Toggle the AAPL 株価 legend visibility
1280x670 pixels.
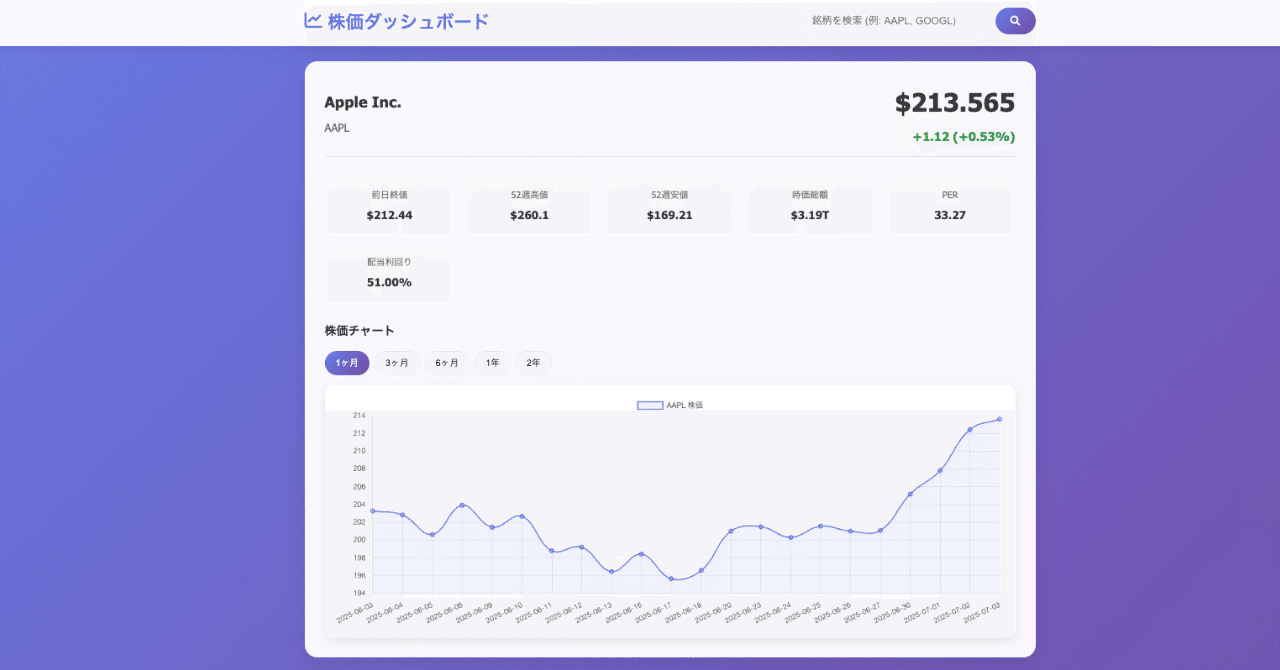tap(670, 404)
